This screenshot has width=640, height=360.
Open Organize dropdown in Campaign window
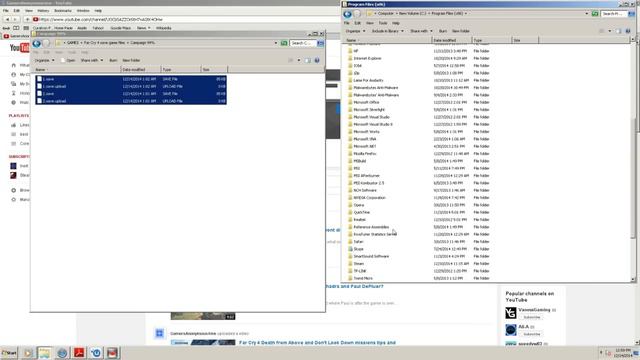point(44,60)
